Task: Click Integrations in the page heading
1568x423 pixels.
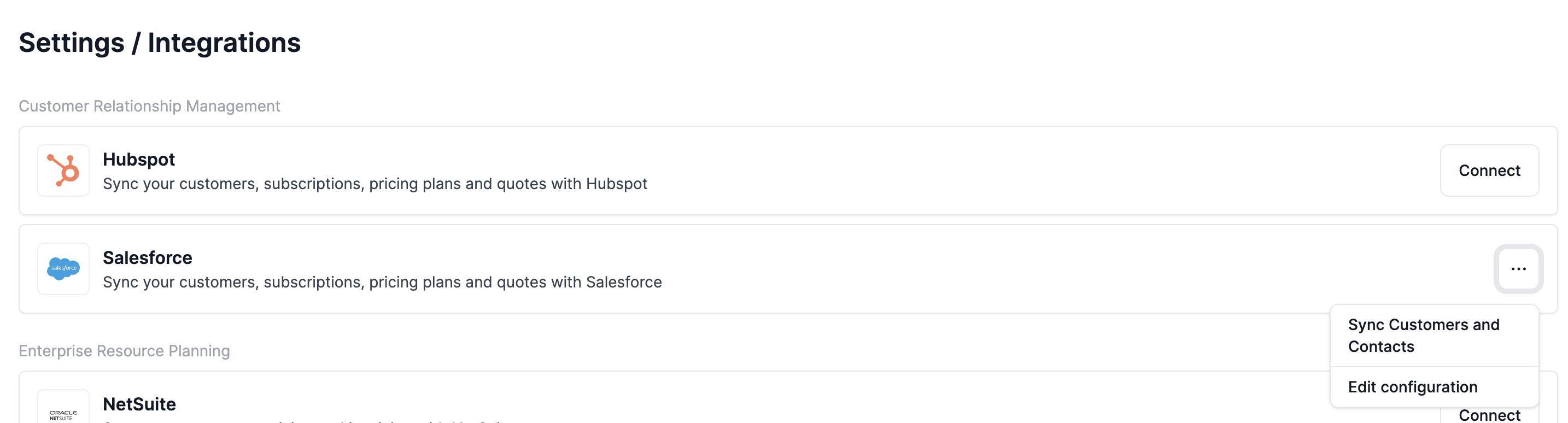Action: click(x=224, y=43)
